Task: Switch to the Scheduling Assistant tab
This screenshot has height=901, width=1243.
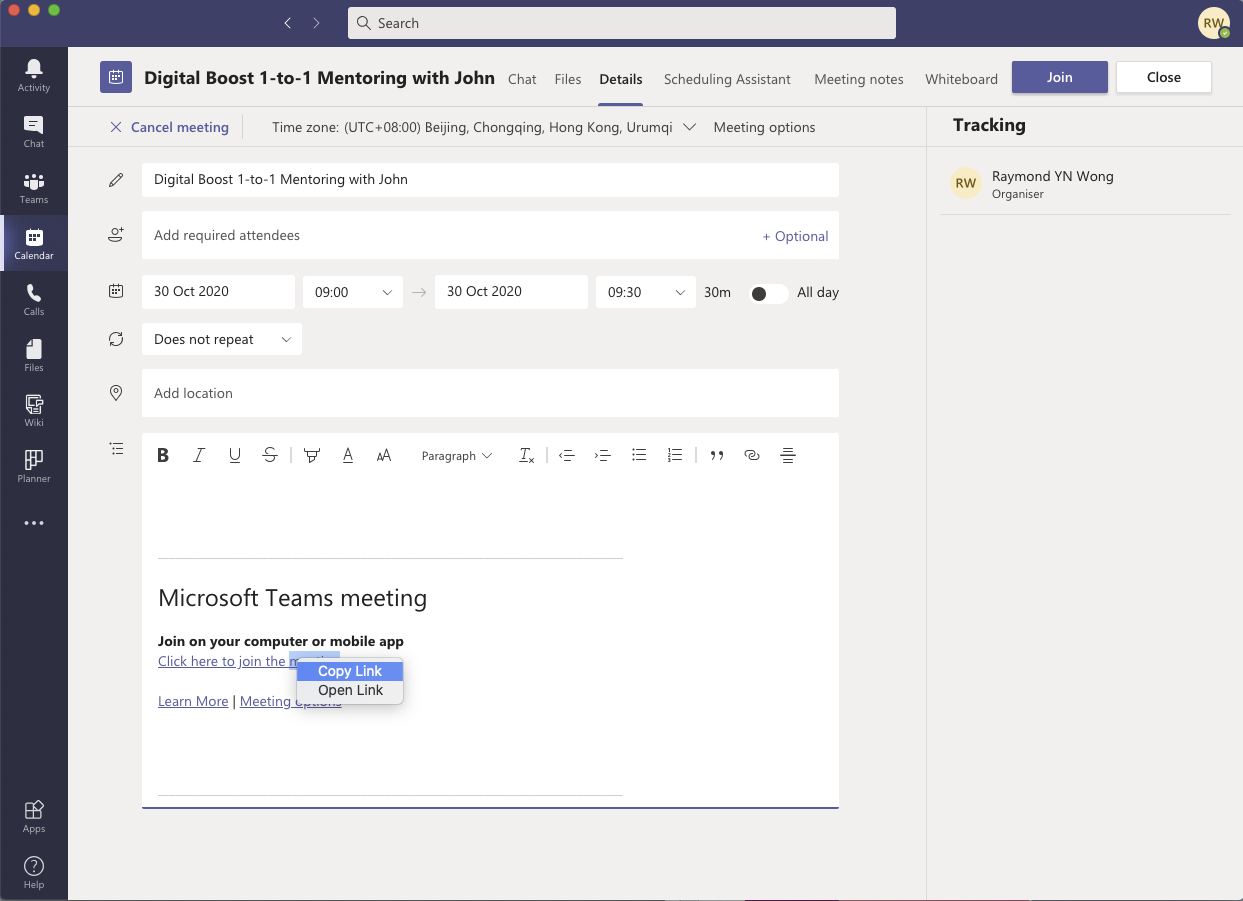Action: [x=727, y=79]
